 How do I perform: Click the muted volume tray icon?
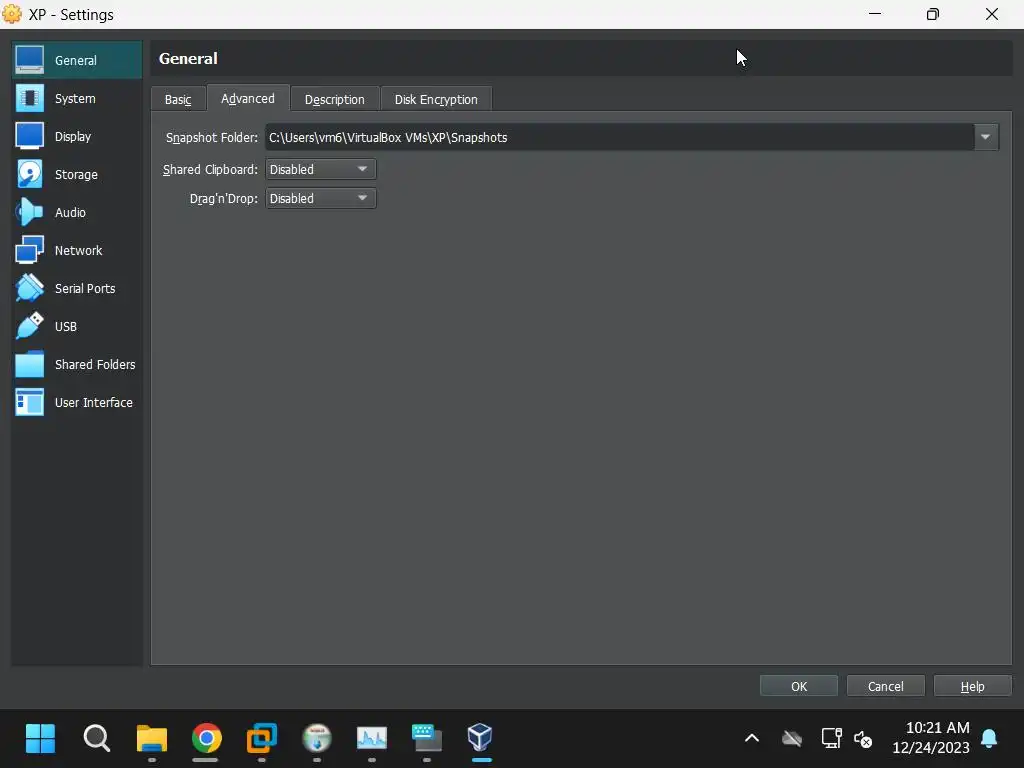(x=863, y=739)
